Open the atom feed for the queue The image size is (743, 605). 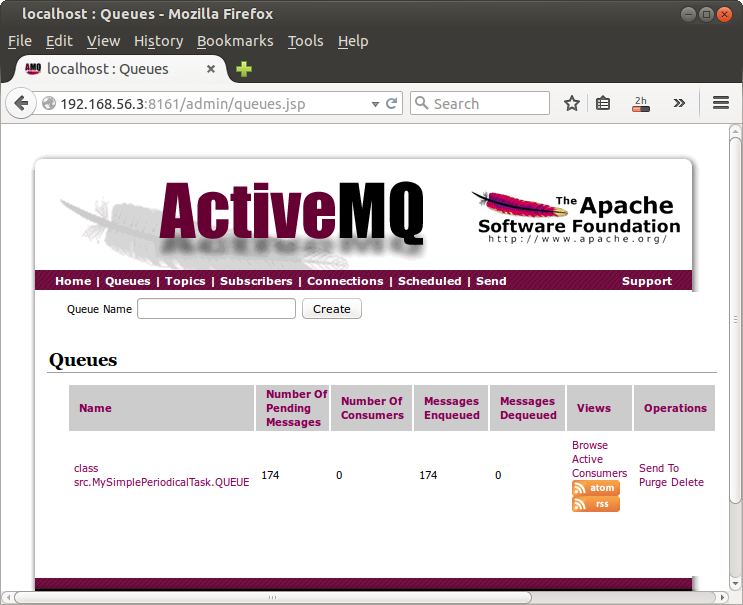(x=596, y=488)
